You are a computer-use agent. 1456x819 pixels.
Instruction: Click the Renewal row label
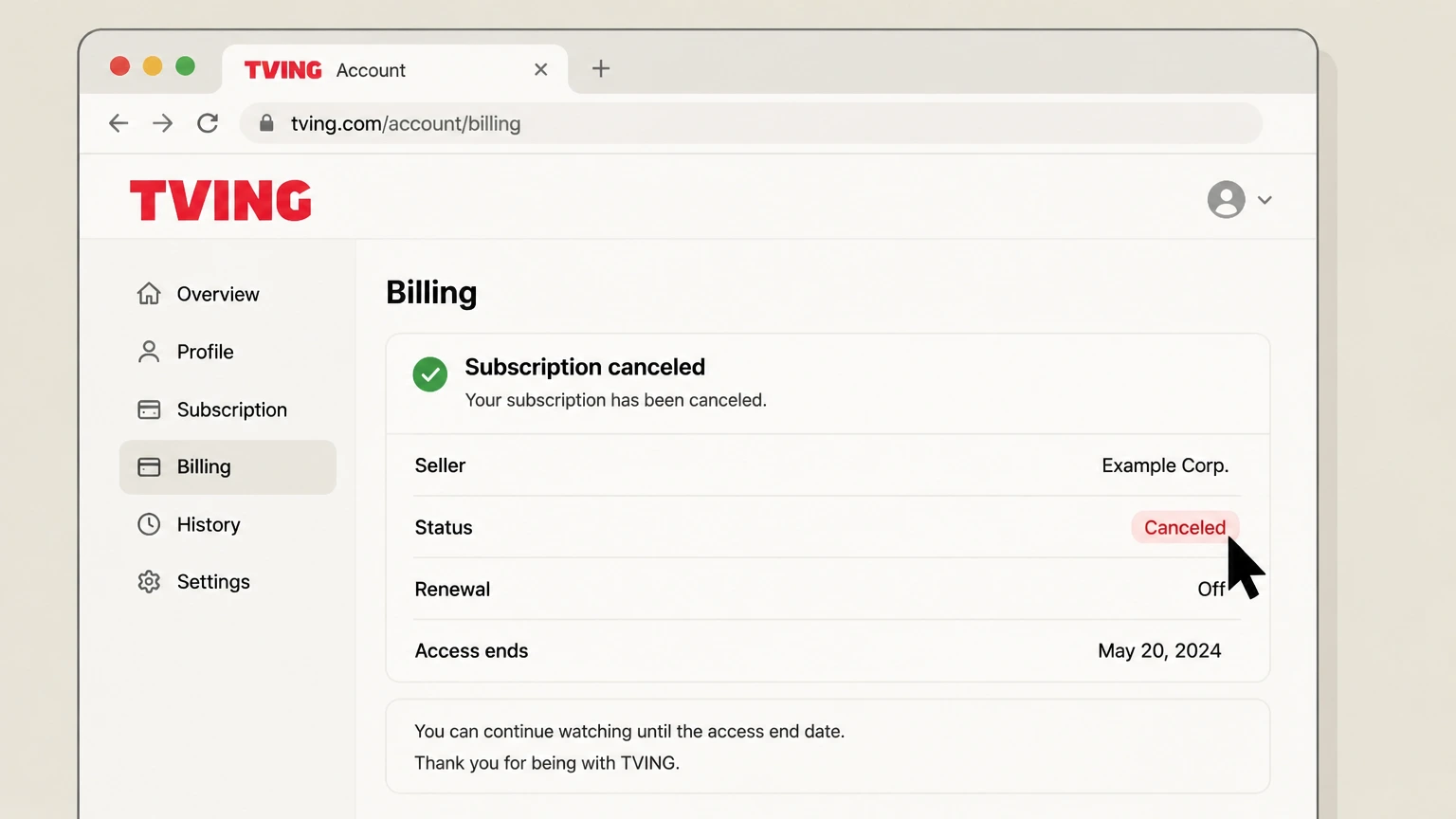coord(452,589)
